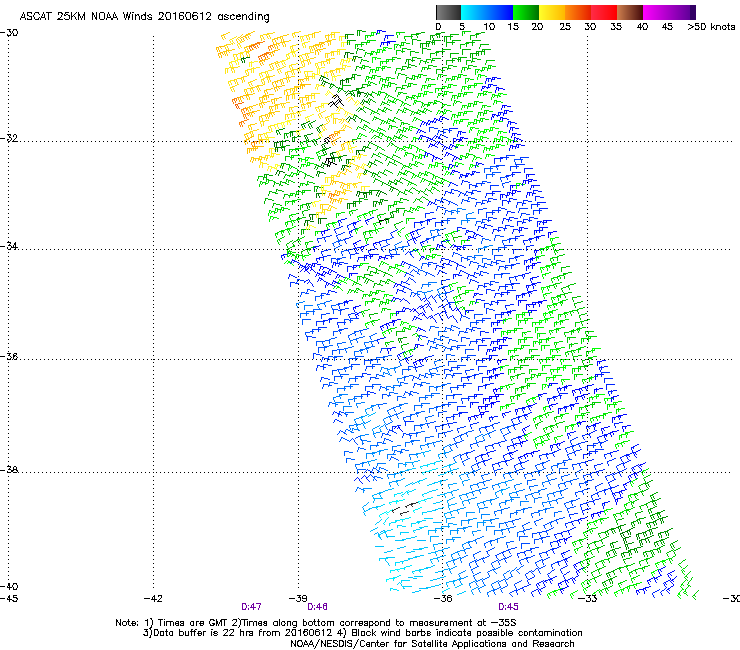Screen dimensions: 740x650
Task: Click the red 30-35 knots legend swatch
Action: (604, 12)
